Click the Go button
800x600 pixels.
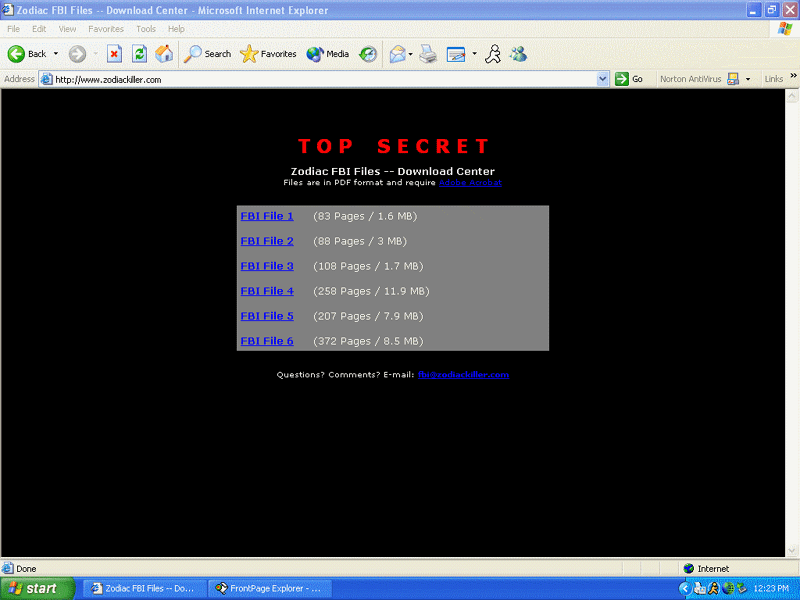click(629, 79)
